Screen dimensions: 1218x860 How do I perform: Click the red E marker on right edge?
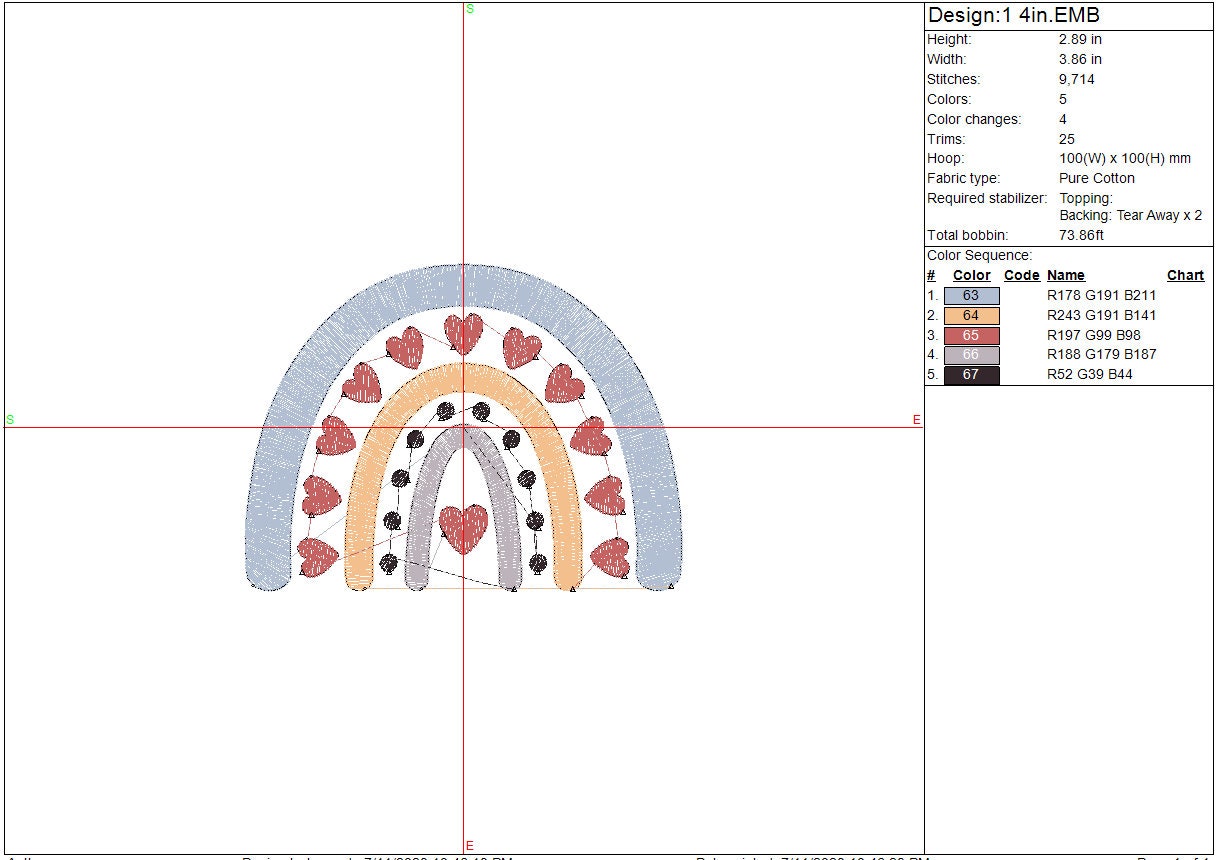916,420
